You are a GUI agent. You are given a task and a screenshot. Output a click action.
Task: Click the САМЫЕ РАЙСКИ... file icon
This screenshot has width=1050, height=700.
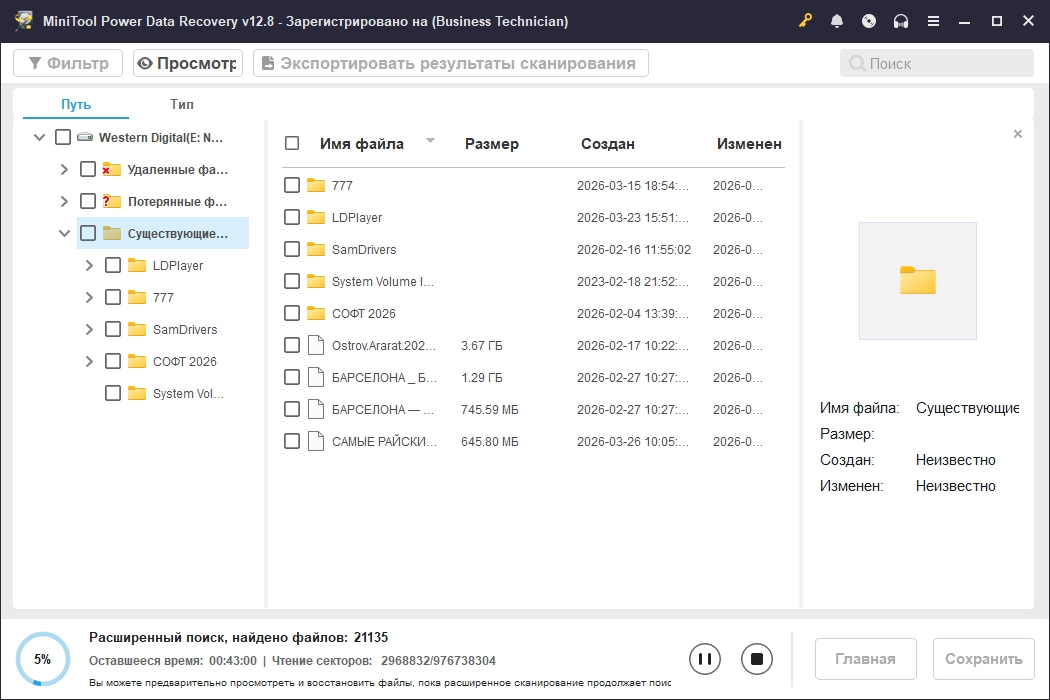tap(316, 441)
